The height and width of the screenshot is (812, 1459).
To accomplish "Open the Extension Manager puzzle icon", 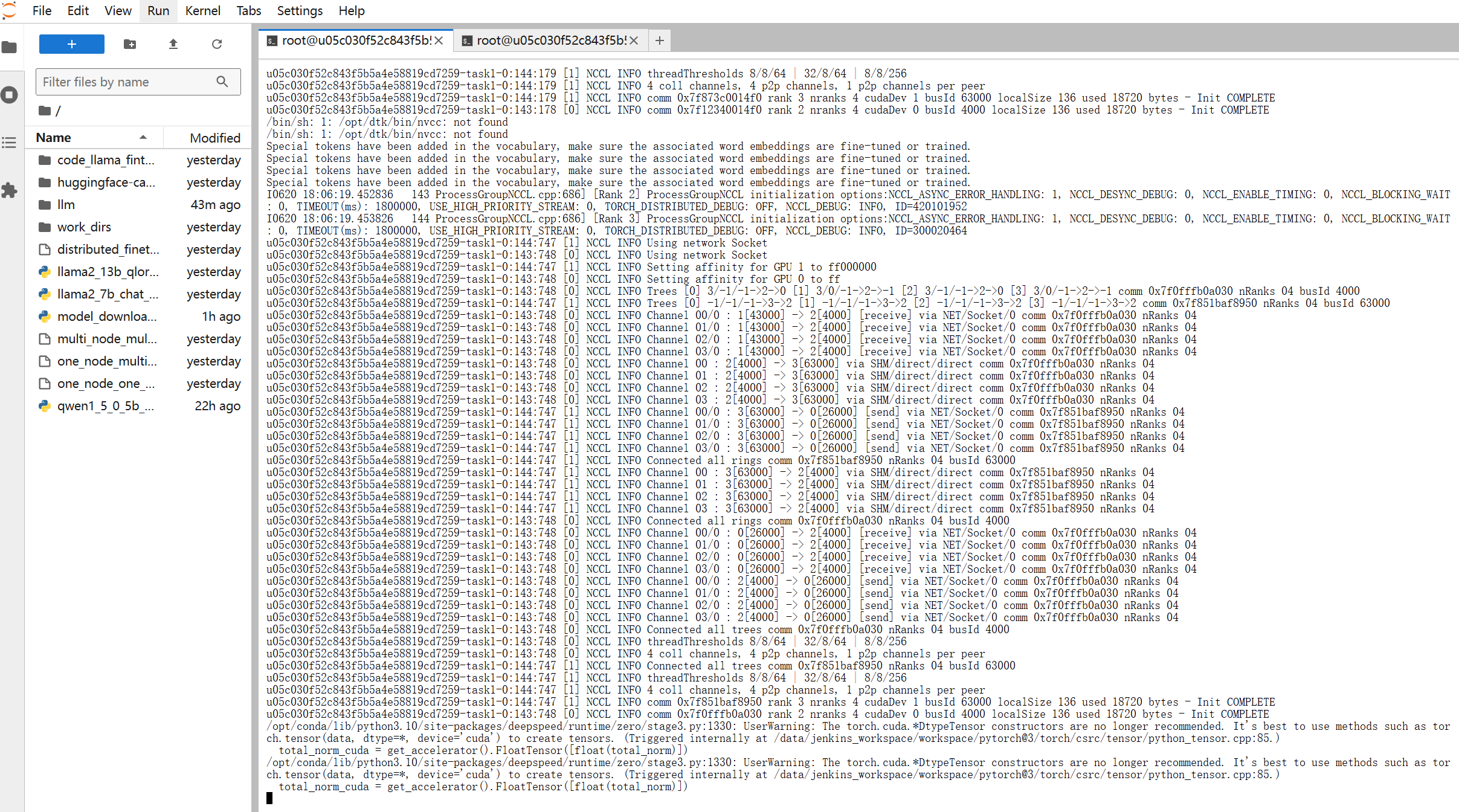I will pos(10,190).
